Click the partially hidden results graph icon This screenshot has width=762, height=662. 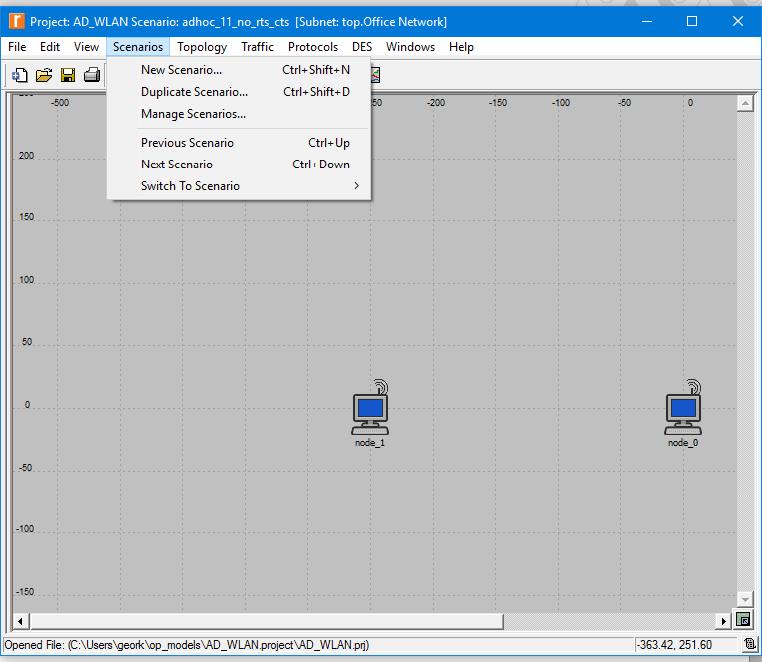click(376, 75)
